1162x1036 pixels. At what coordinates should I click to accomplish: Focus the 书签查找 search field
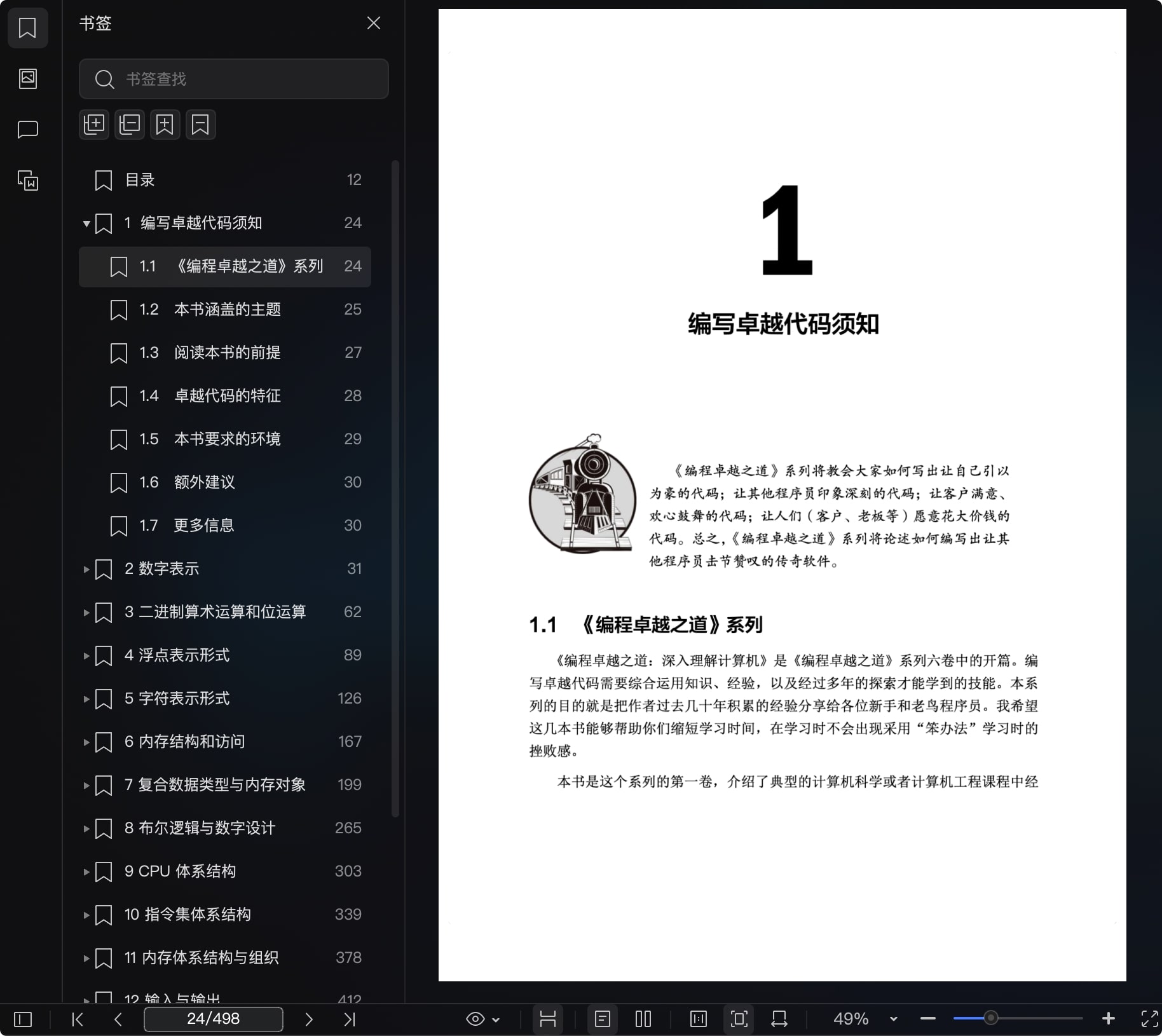pos(234,79)
